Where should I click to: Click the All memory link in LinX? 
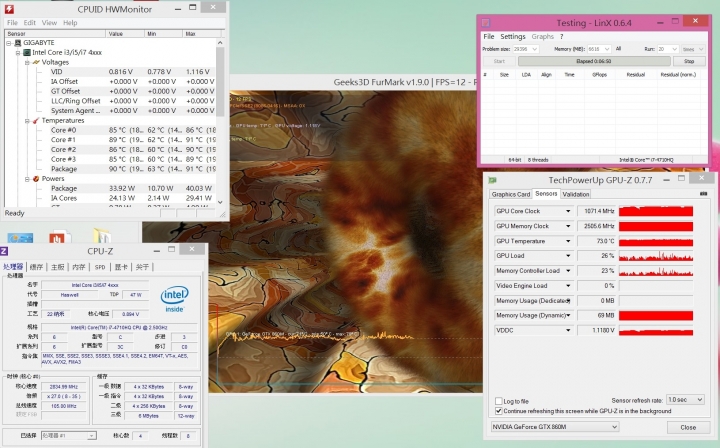pyautogui.click(x=618, y=49)
